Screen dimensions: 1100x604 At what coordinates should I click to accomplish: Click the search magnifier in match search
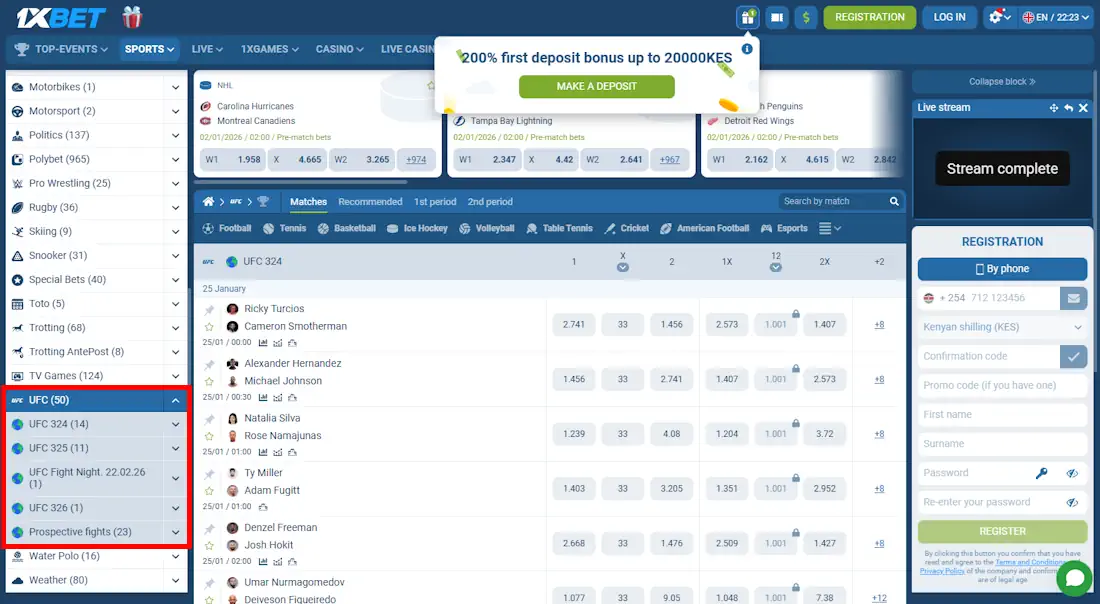click(894, 201)
